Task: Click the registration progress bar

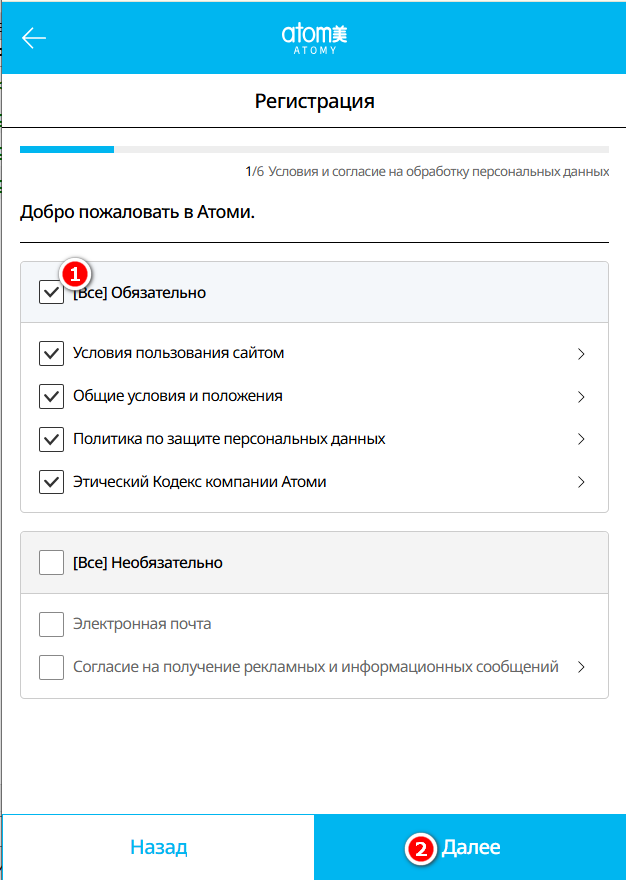Action: coord(314,149)
